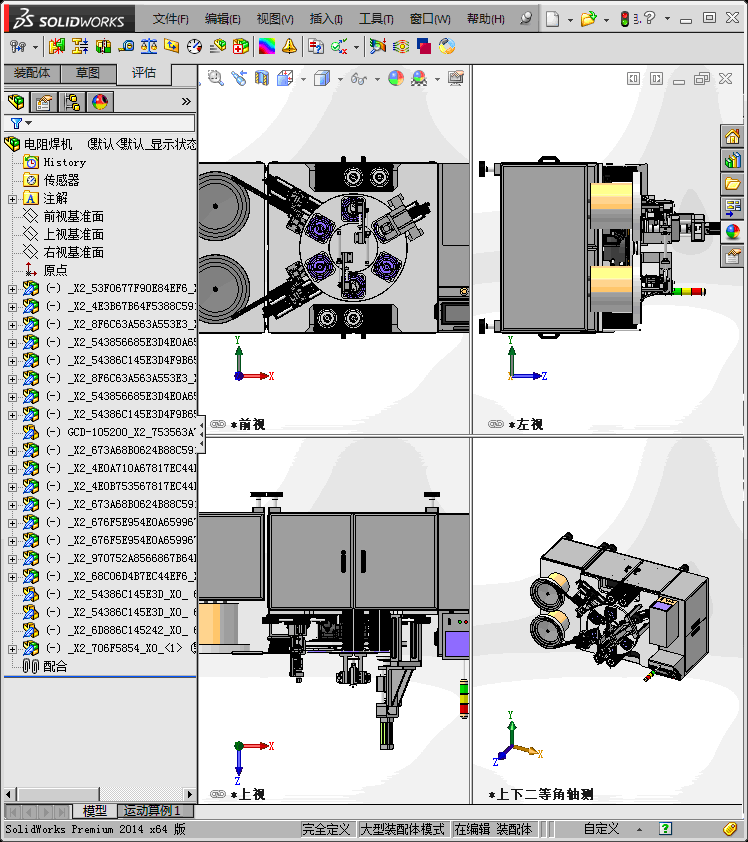Open Mass Properties balance-scale icon

(149, 47)
